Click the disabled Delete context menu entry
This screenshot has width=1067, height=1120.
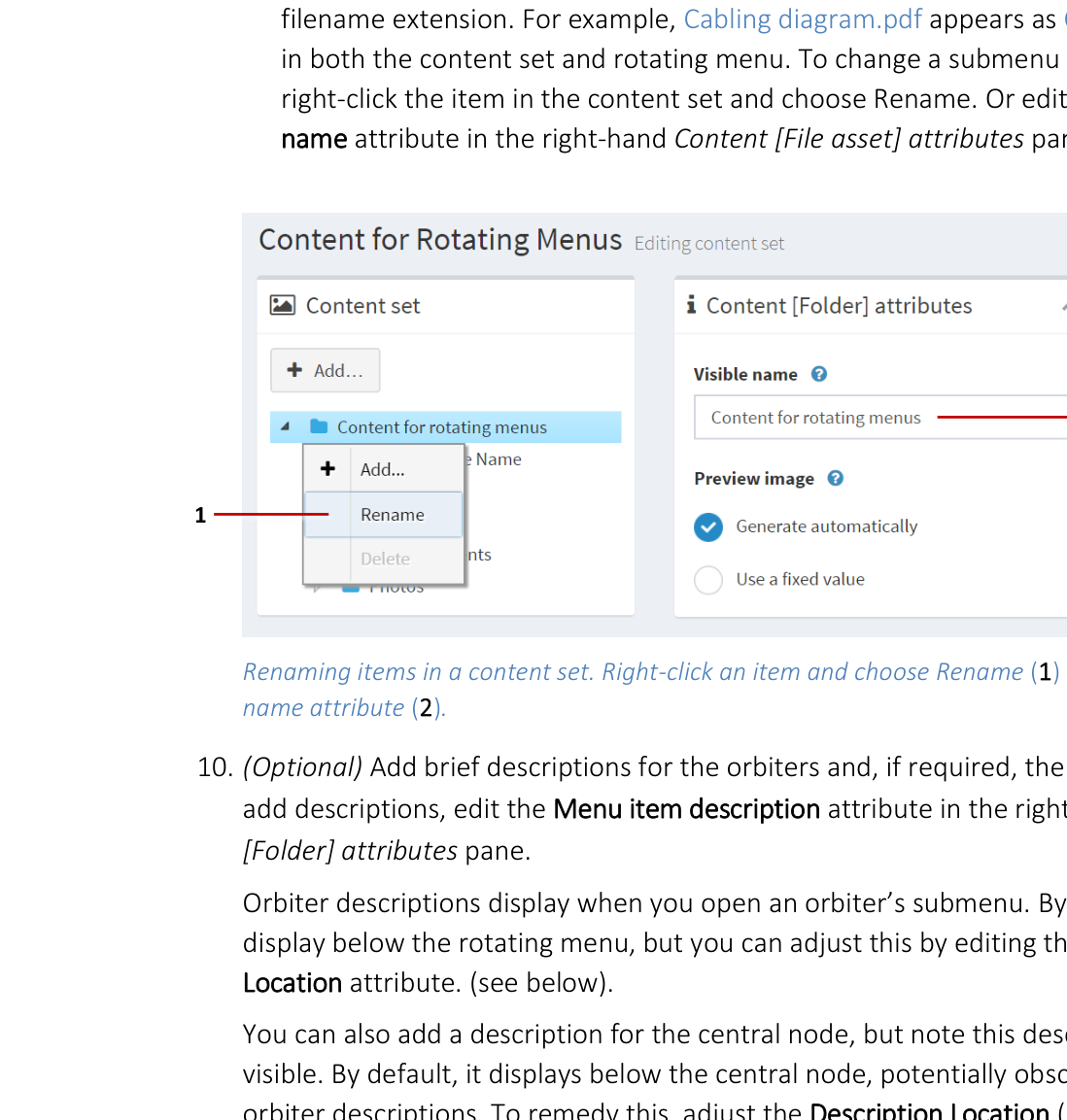(385, 559)
